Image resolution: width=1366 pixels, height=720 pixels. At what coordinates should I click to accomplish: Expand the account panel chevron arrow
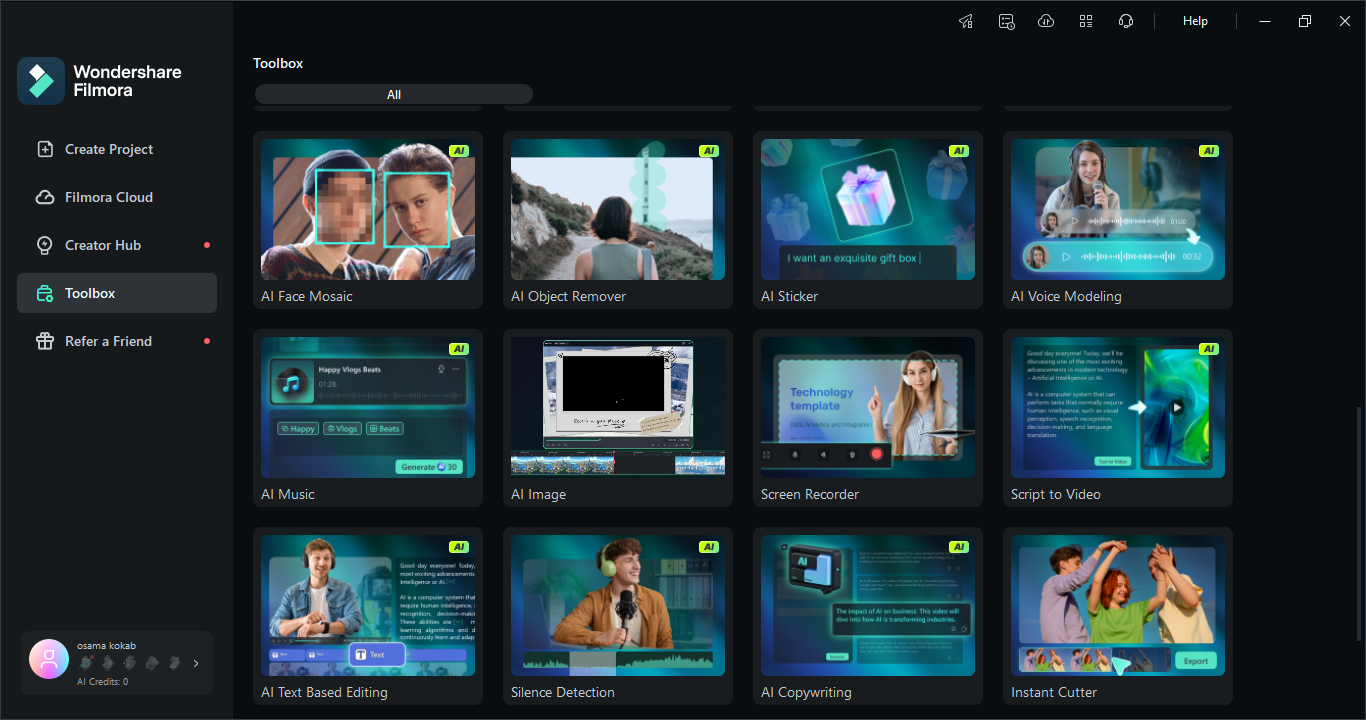(196, 663)
